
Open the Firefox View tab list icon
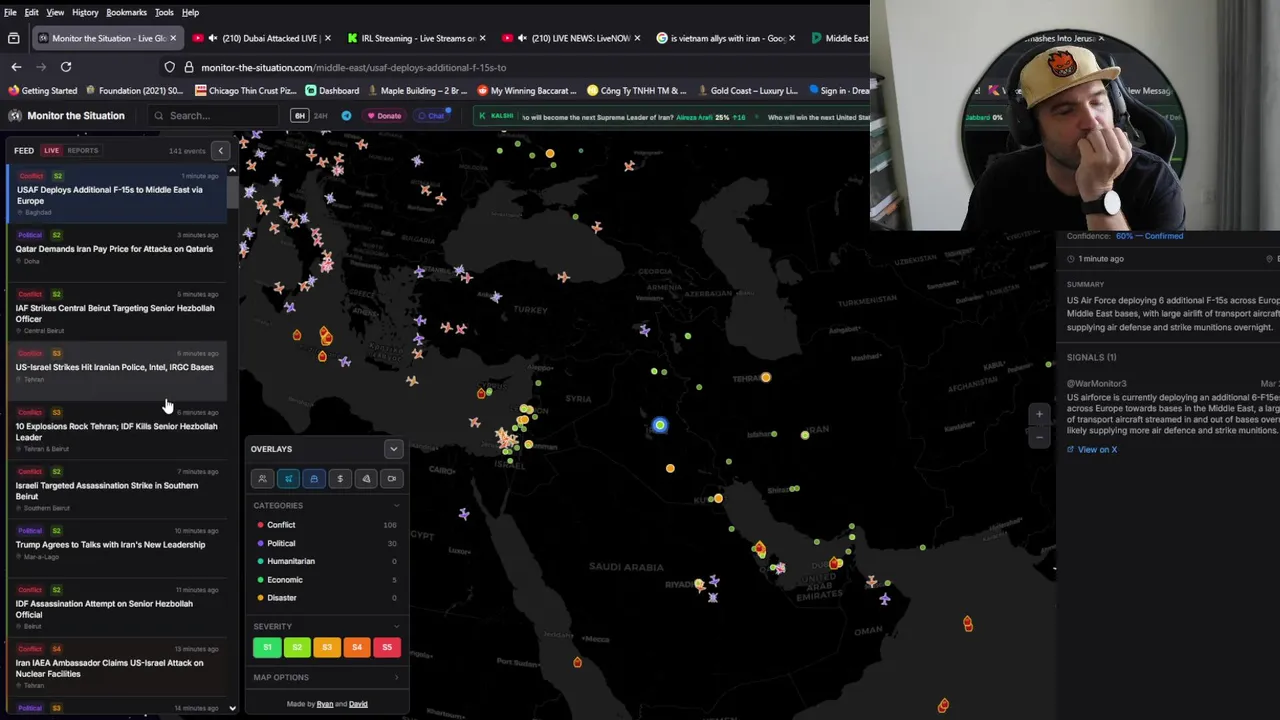13,38
